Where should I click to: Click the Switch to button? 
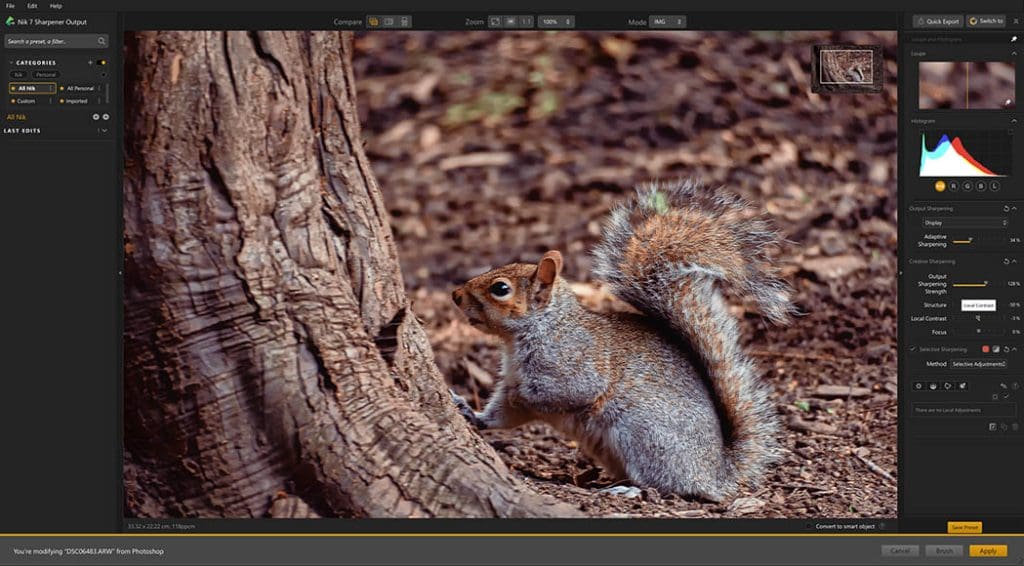[x=986, y=21]
